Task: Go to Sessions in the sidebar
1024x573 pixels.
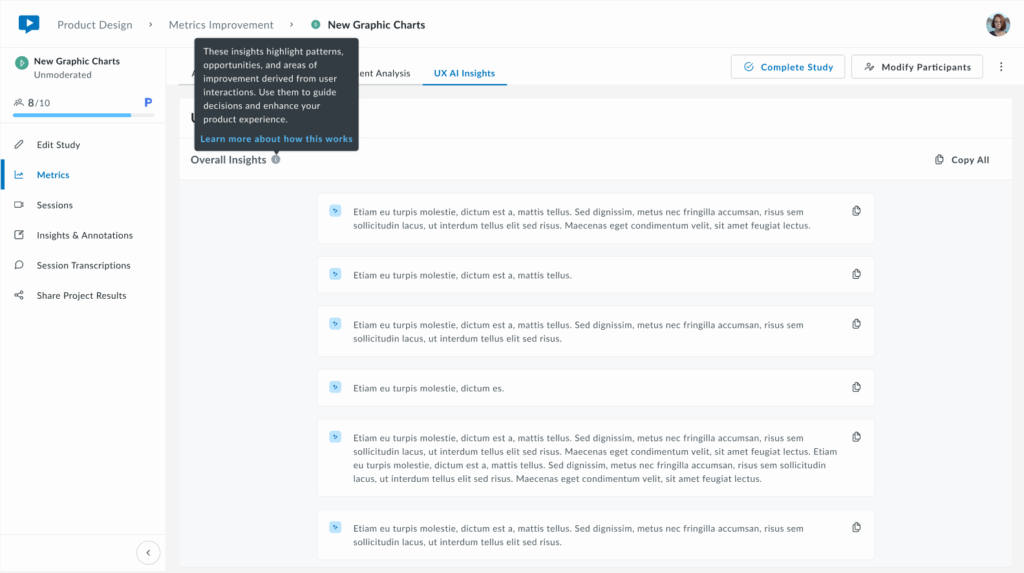Action: [54, 205]
